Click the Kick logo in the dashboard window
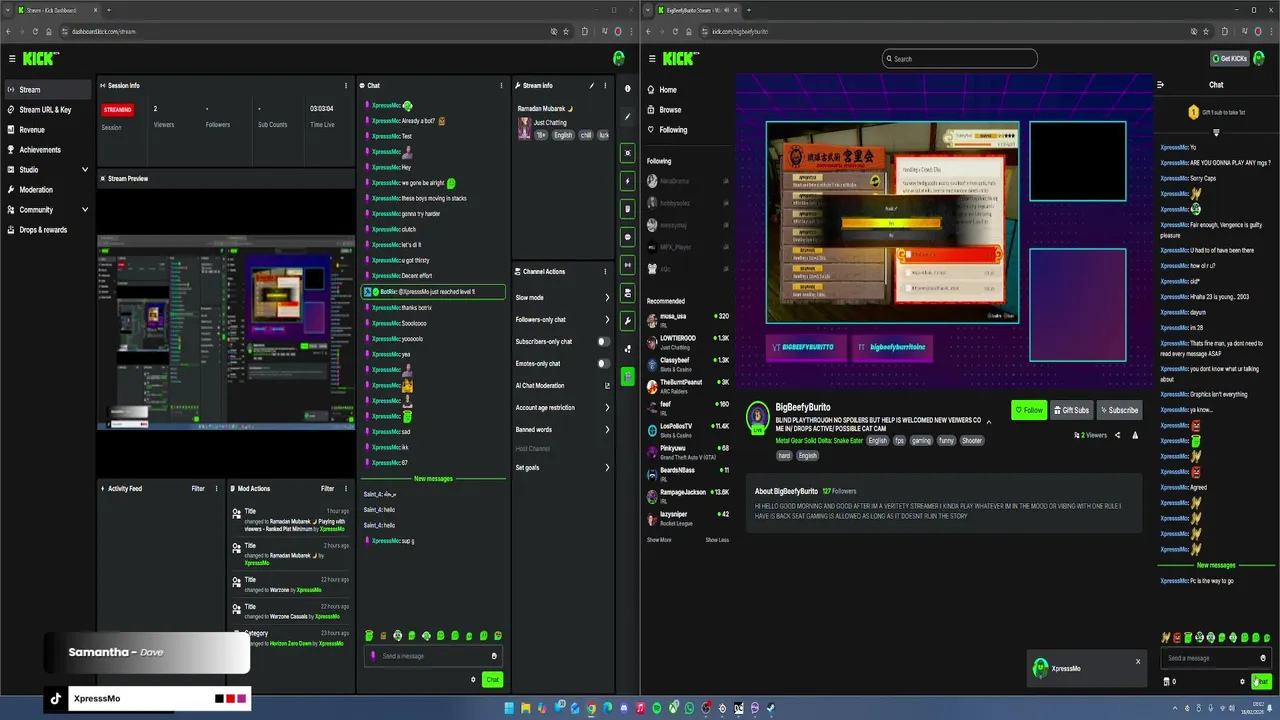The height and width of the screenshot is (720, 1280). coord(41,59)
